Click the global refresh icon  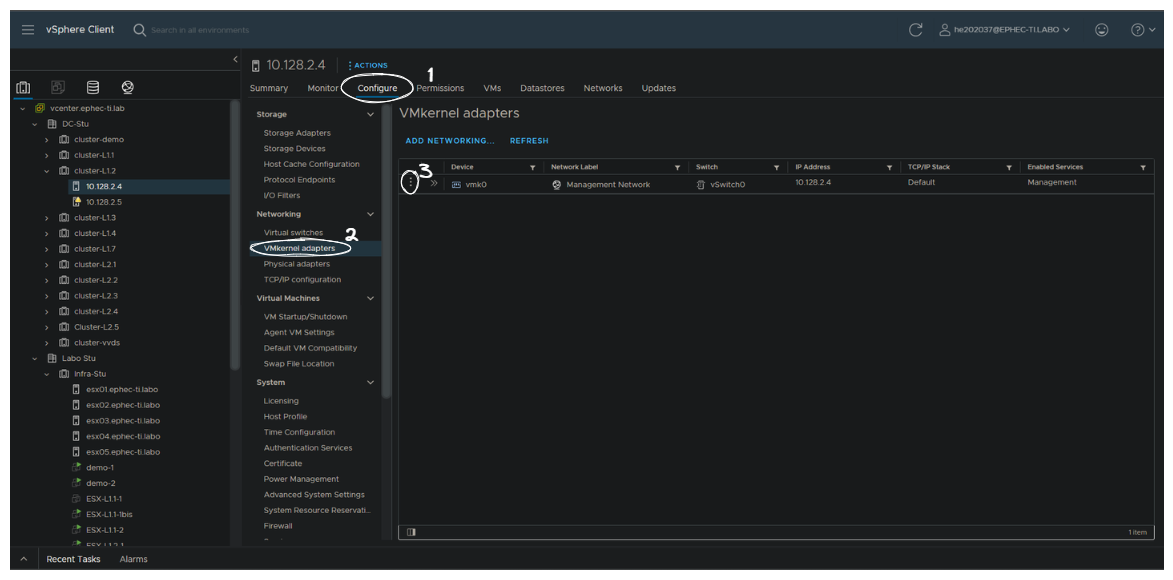(915, 30)
